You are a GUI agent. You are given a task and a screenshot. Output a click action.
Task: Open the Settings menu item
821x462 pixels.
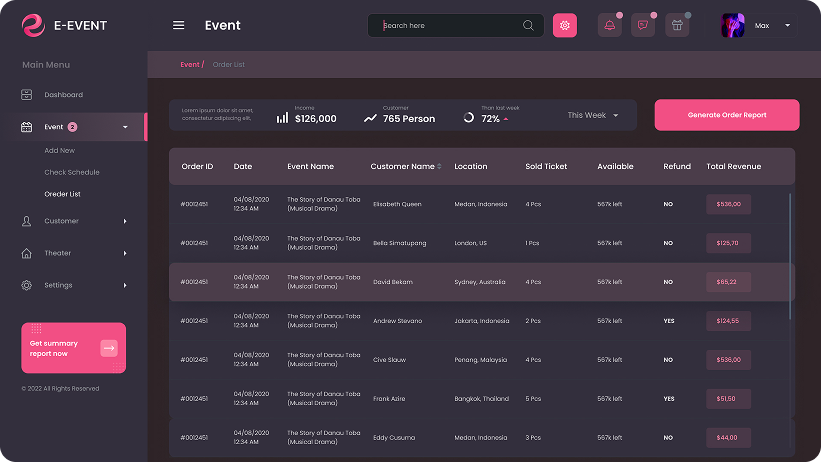pyautogui.click(x=58, y=285)
